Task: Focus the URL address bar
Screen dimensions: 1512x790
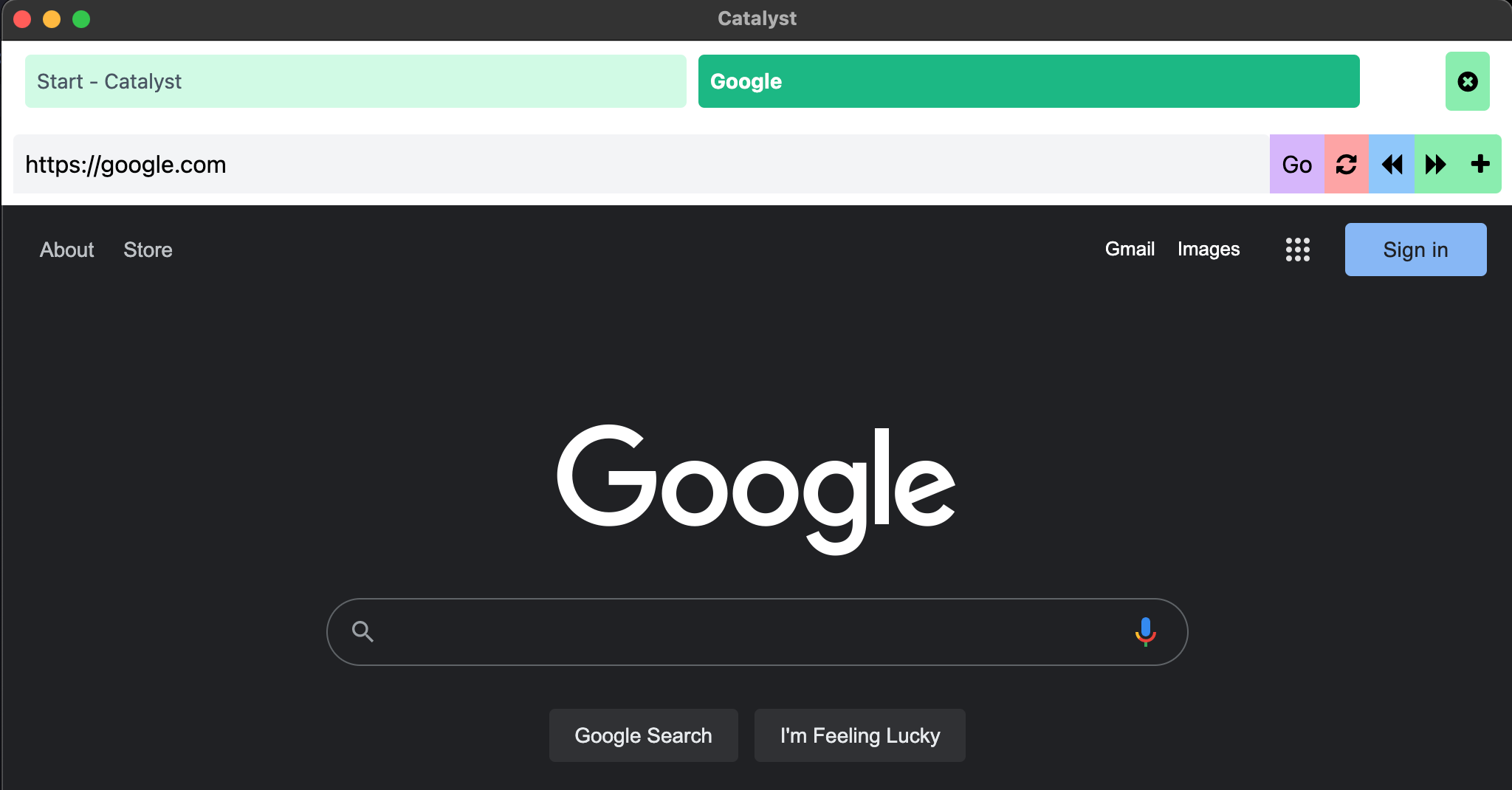Action: coord(642,164)
